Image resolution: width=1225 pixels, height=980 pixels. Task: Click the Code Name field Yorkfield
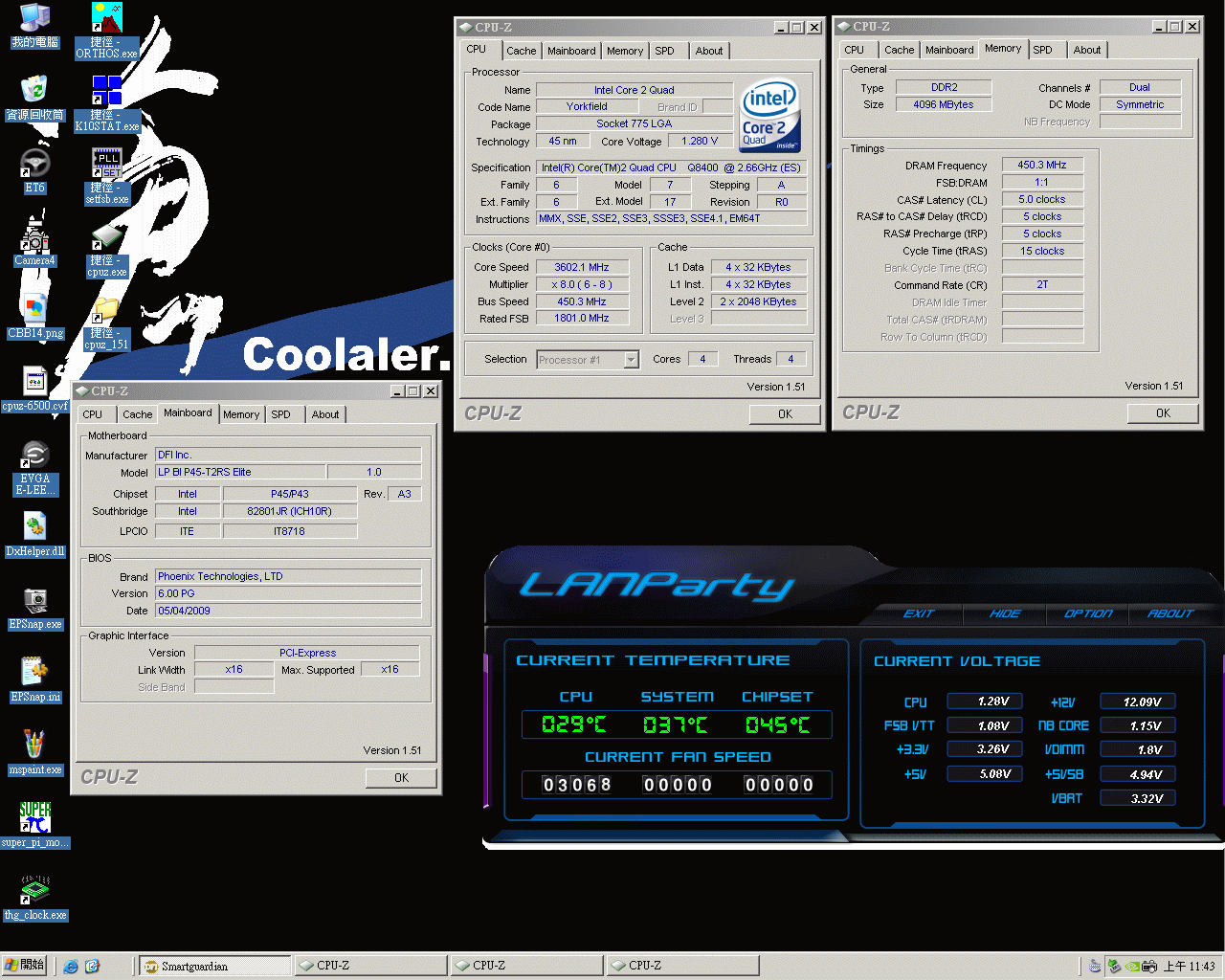(587, 106)
